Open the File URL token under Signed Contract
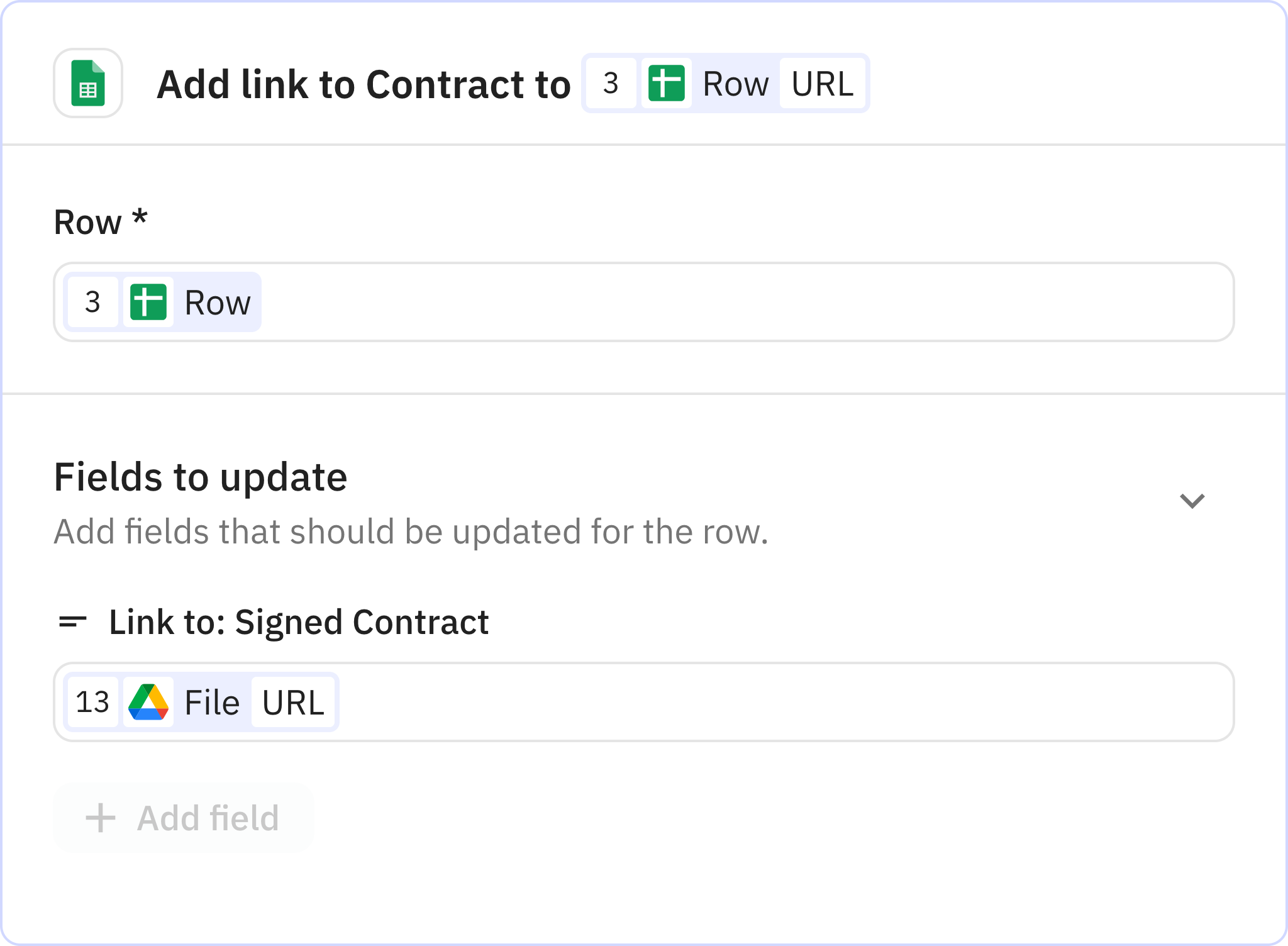Screen dimensions: 1288x946 tap(293, 701)
